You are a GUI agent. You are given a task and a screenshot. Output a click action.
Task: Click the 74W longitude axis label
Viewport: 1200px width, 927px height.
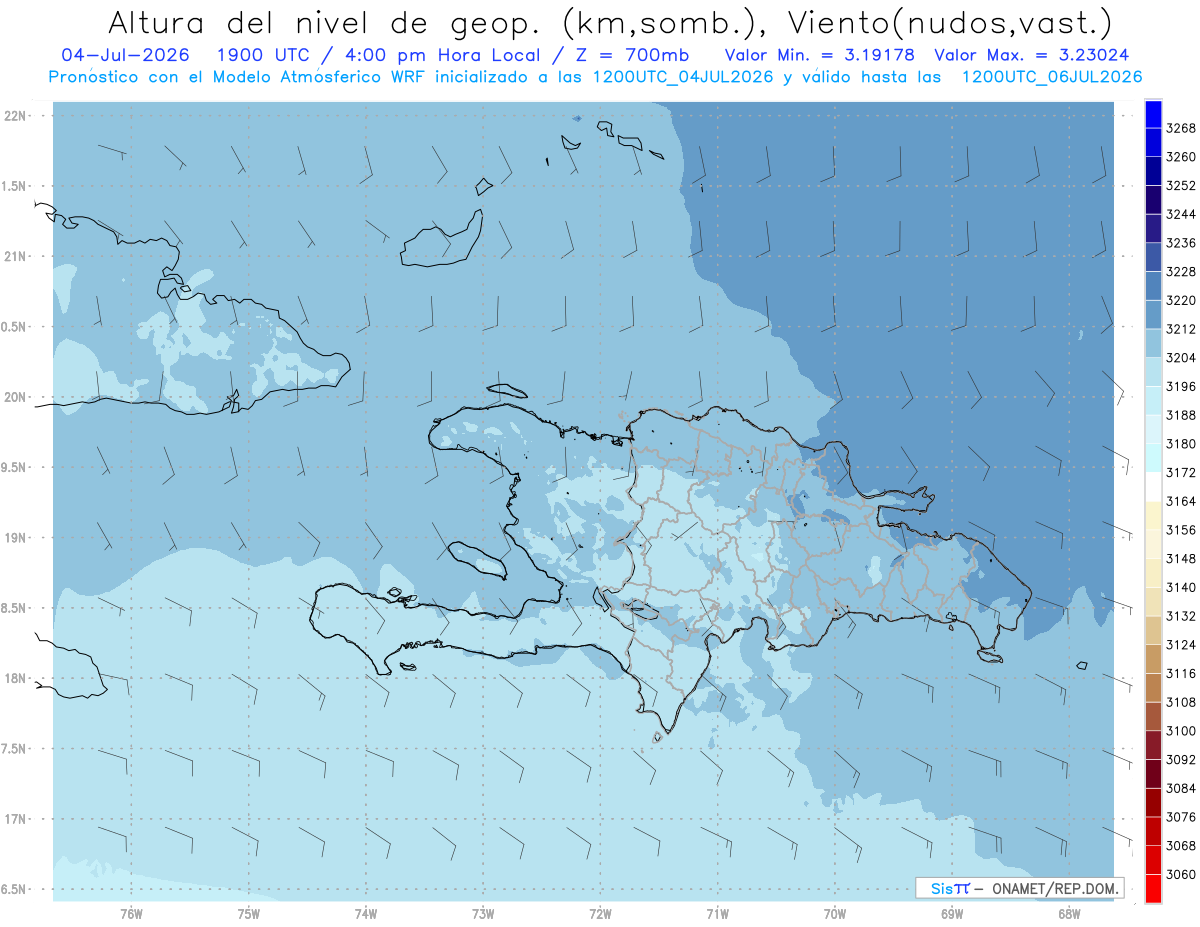[x=365, y=914]
